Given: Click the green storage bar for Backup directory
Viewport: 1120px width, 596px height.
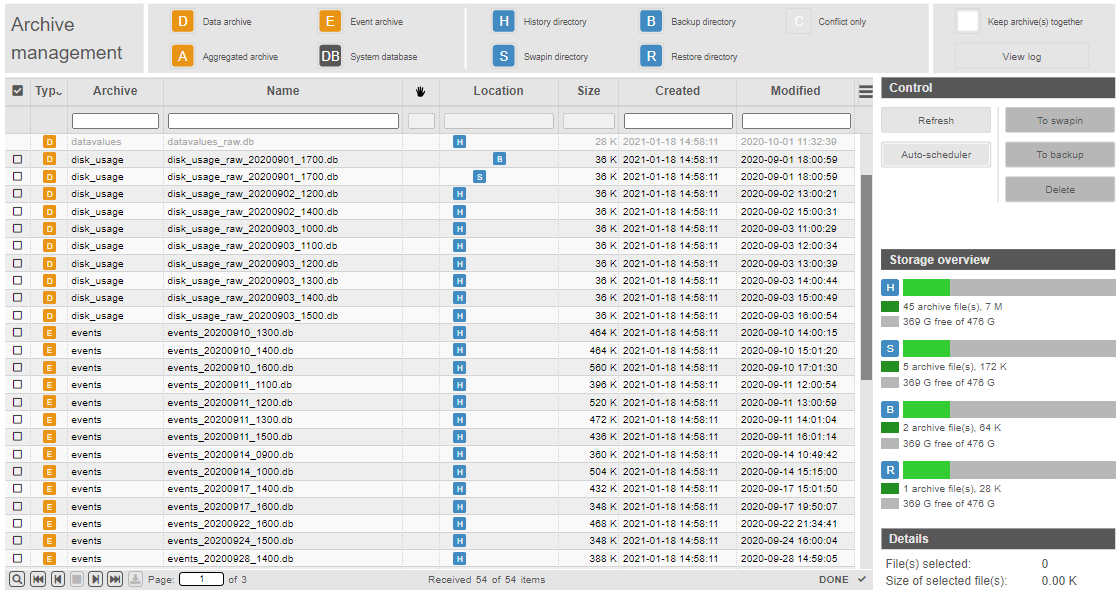Looking at the screenshot, I should [926, 409].
